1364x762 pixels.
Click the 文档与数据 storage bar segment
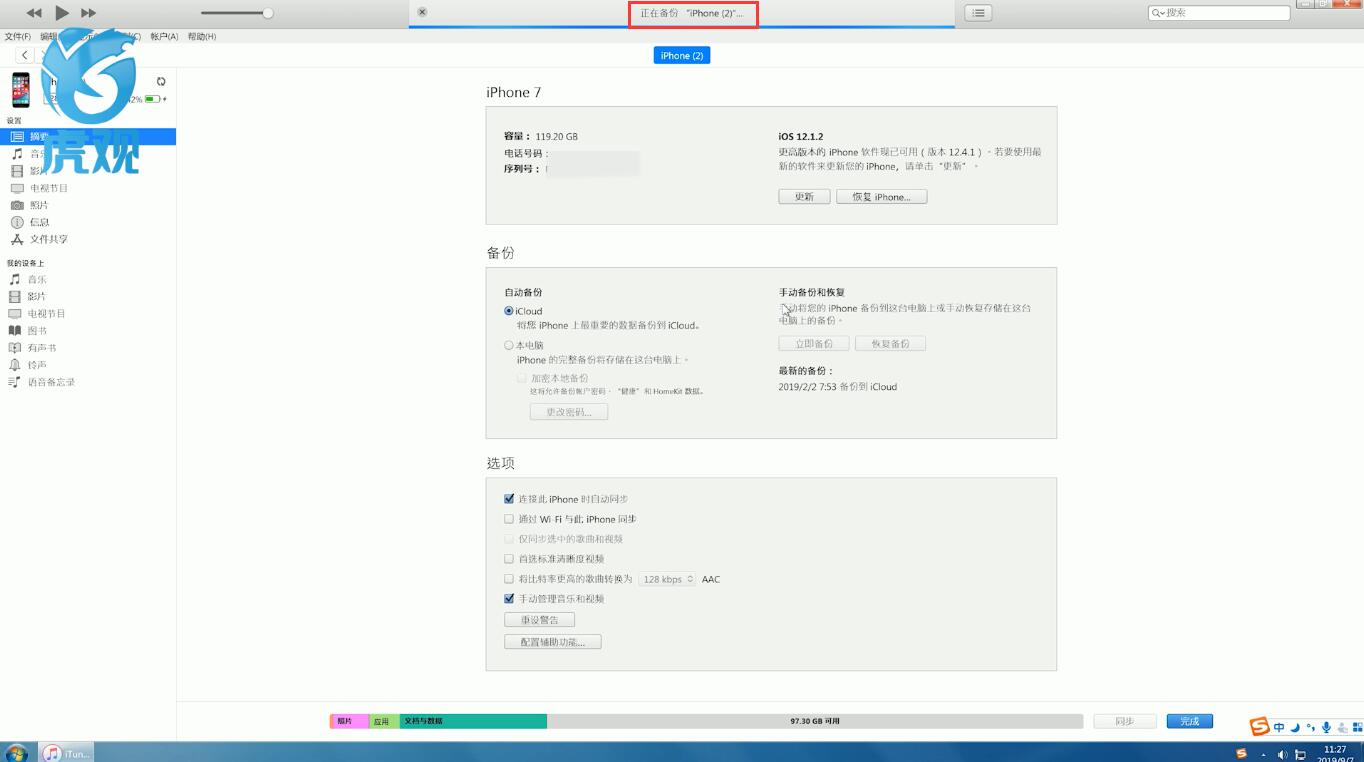click(x=473, y=721)
